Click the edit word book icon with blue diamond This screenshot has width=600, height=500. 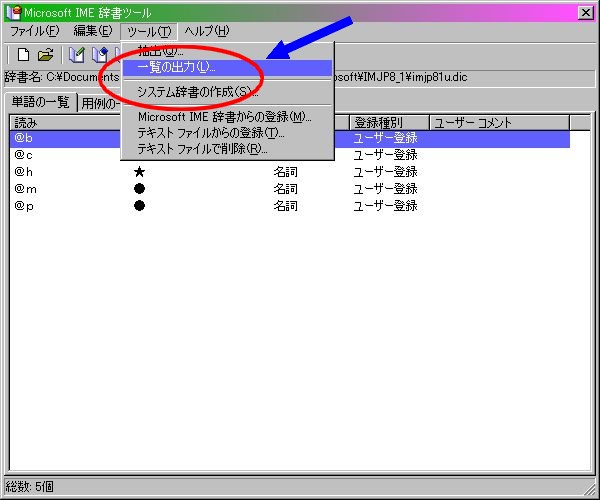[x=100, y=55]
